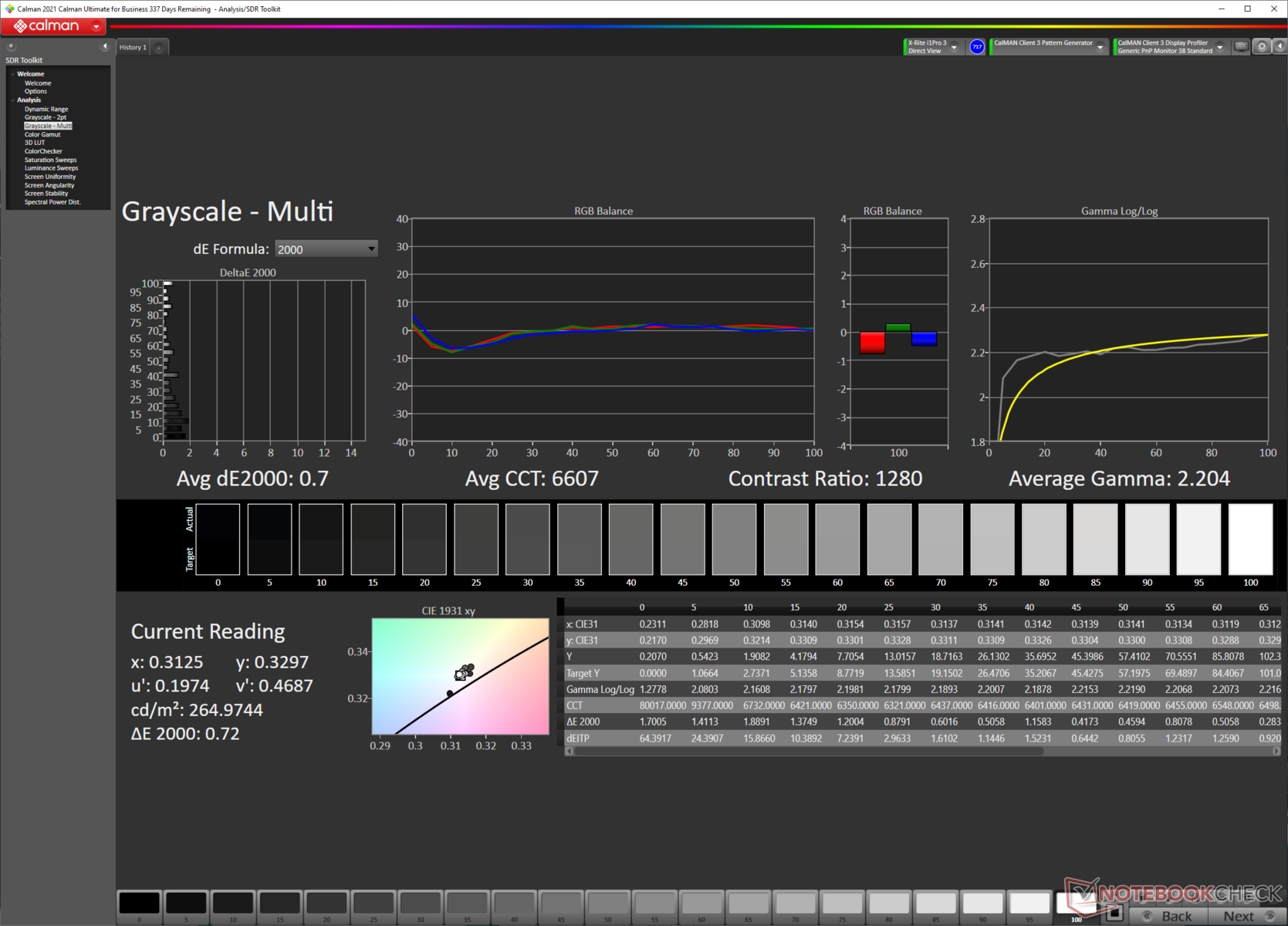Screen dimensions: 1288x926
Task: Select Color Gamut in the workflow list
Action: tap(42, 134)
